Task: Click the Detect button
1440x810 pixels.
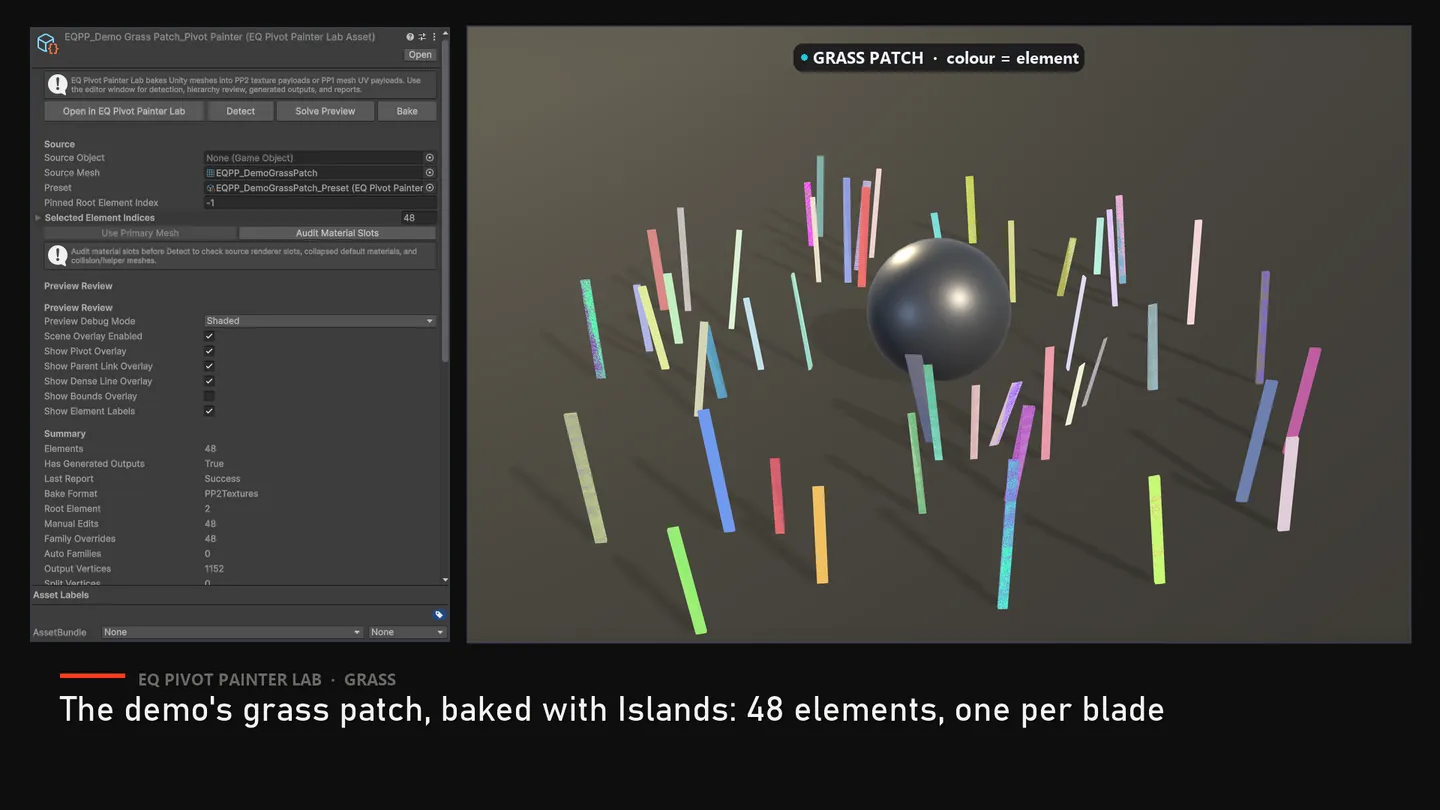Action: coord(240,111)
